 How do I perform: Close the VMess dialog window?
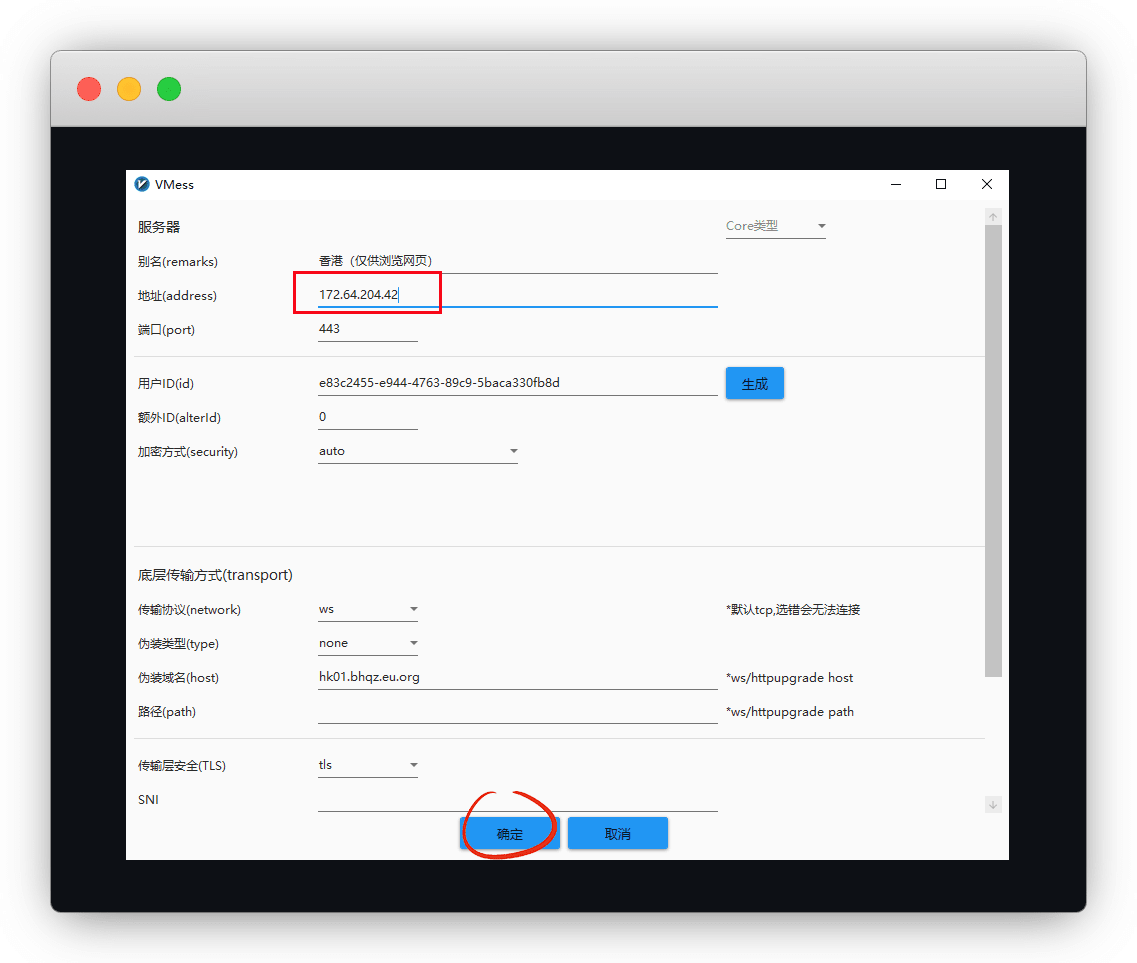click(987, 184)
